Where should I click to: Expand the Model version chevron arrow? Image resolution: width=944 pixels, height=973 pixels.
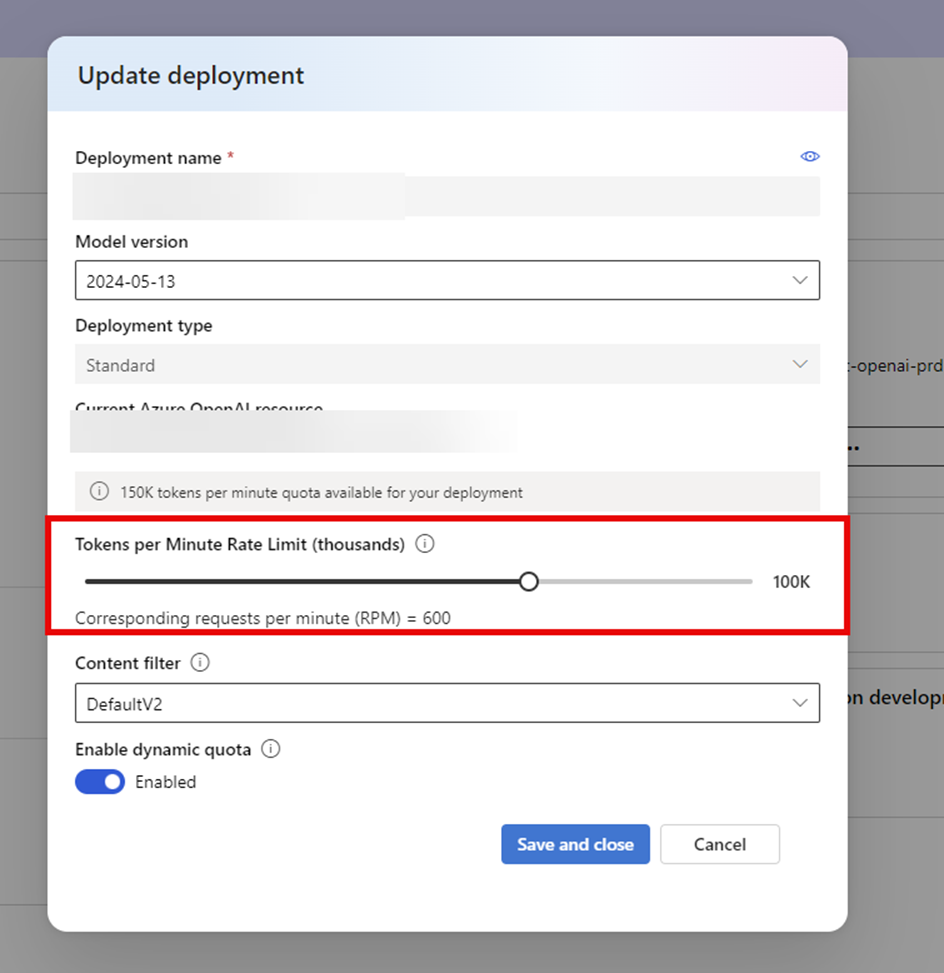(x=800, y=281)
